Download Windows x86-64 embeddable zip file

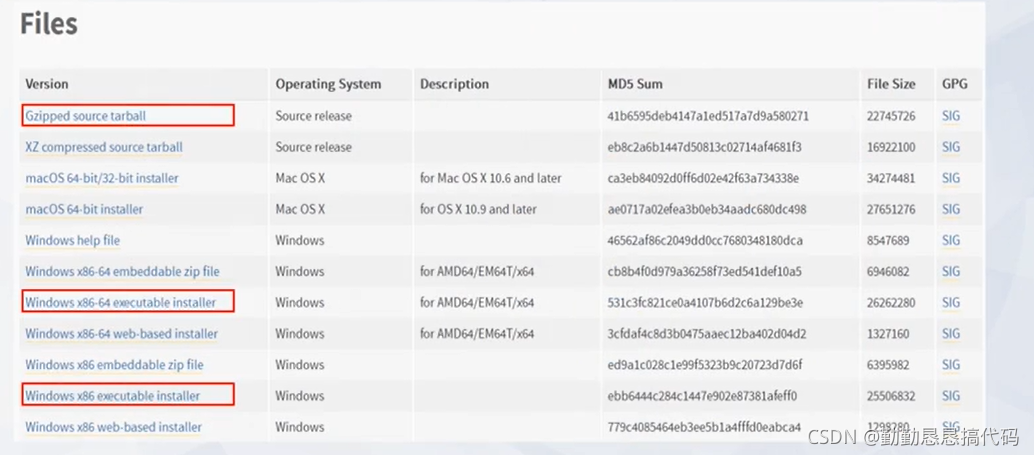click(123, 271)
